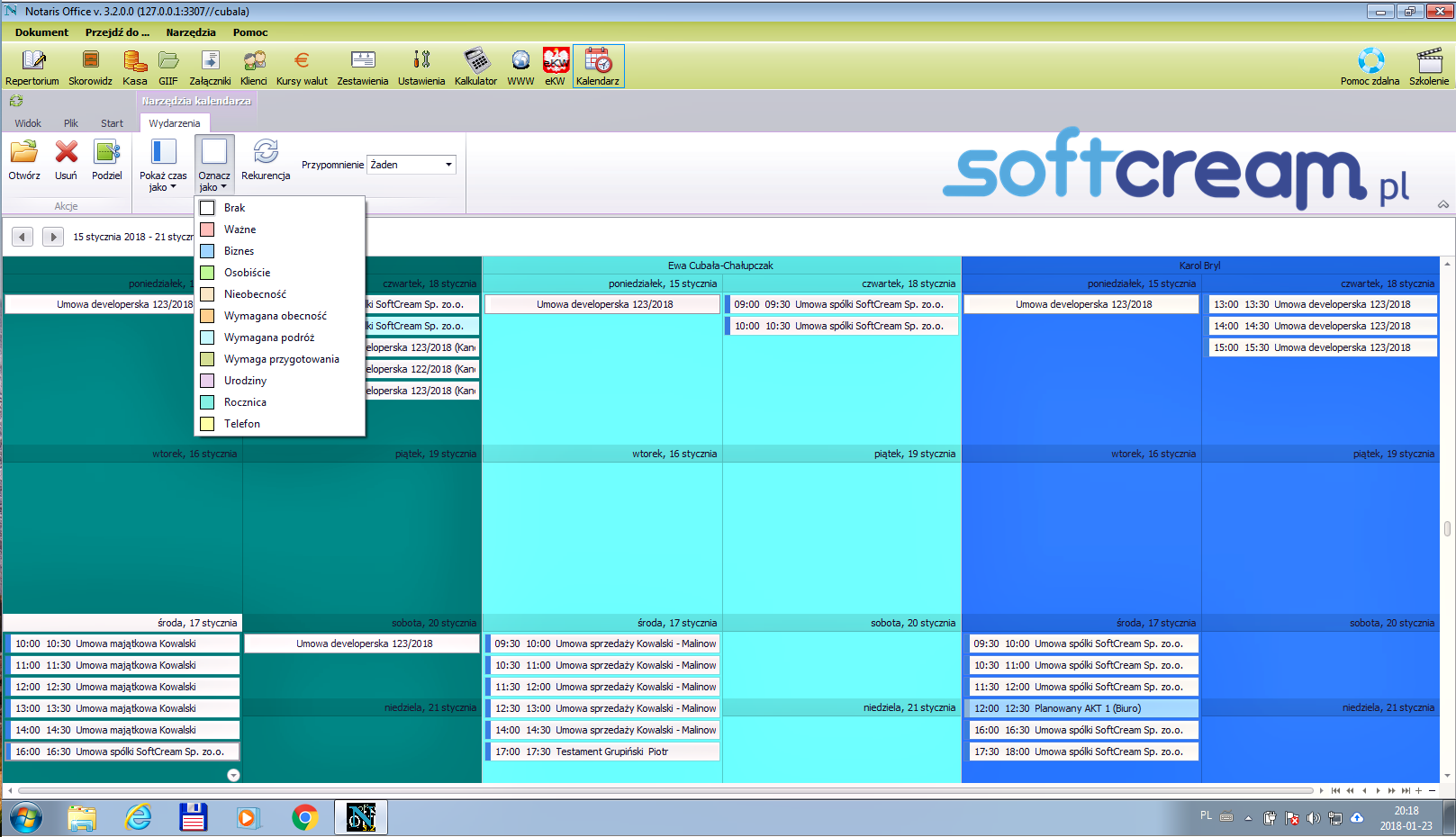Image resolution: width=1456 pixels, height=837 pixels.
Task: Select Karol Bryl calendar header
Action: point(1199,265)
